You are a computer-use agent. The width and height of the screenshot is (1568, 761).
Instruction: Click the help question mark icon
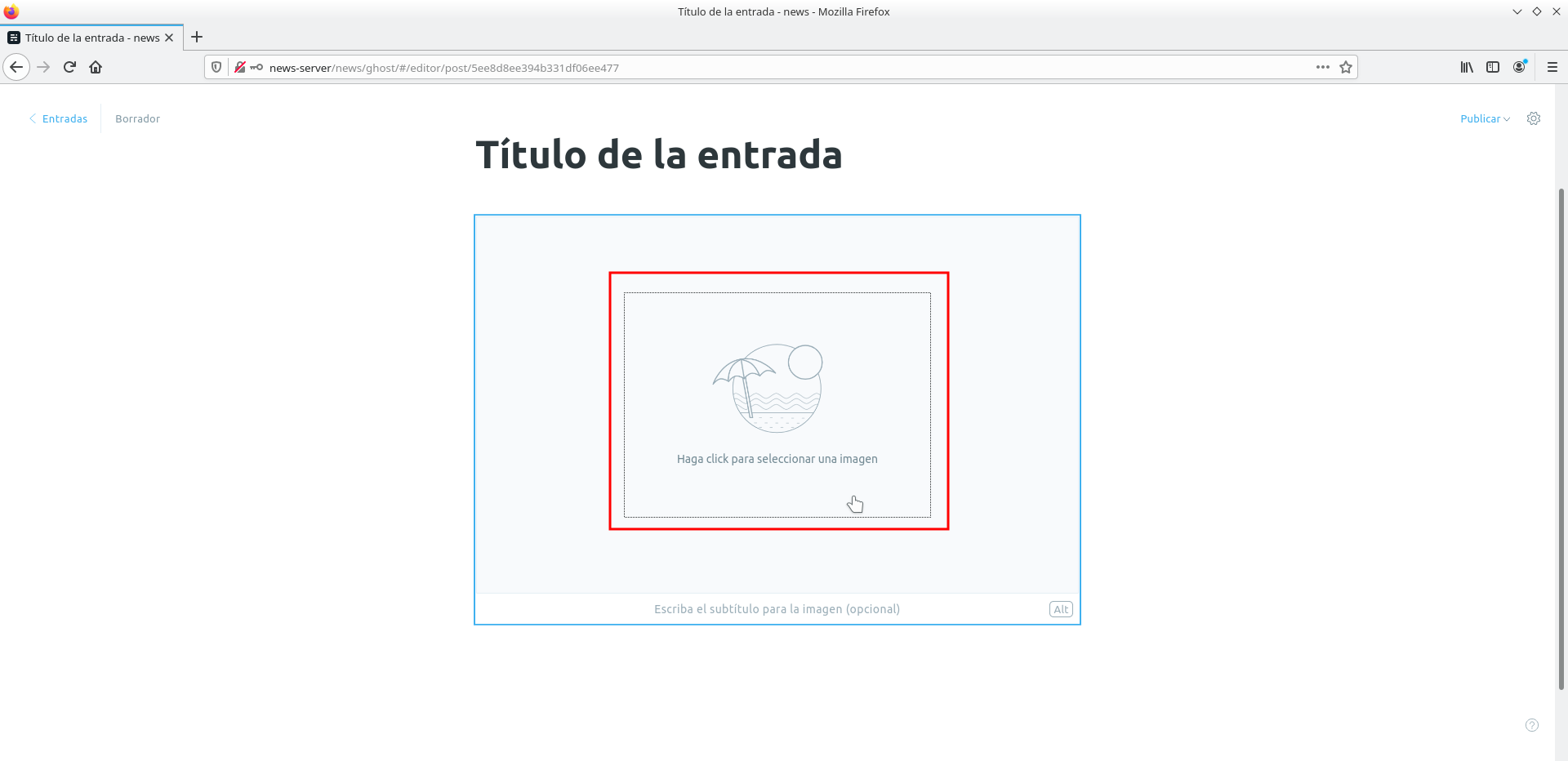coord(1531,725)
